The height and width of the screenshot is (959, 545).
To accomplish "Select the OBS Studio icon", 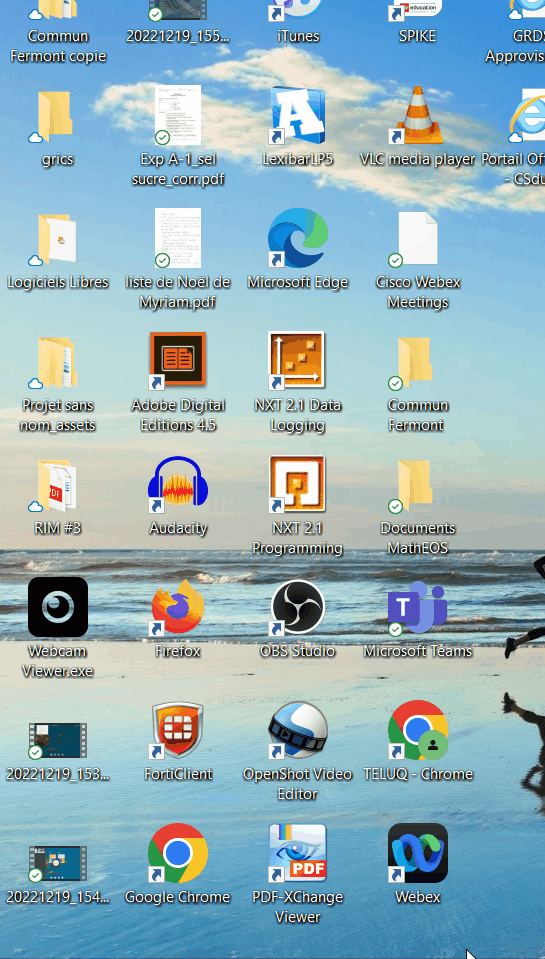I will 298,607.
